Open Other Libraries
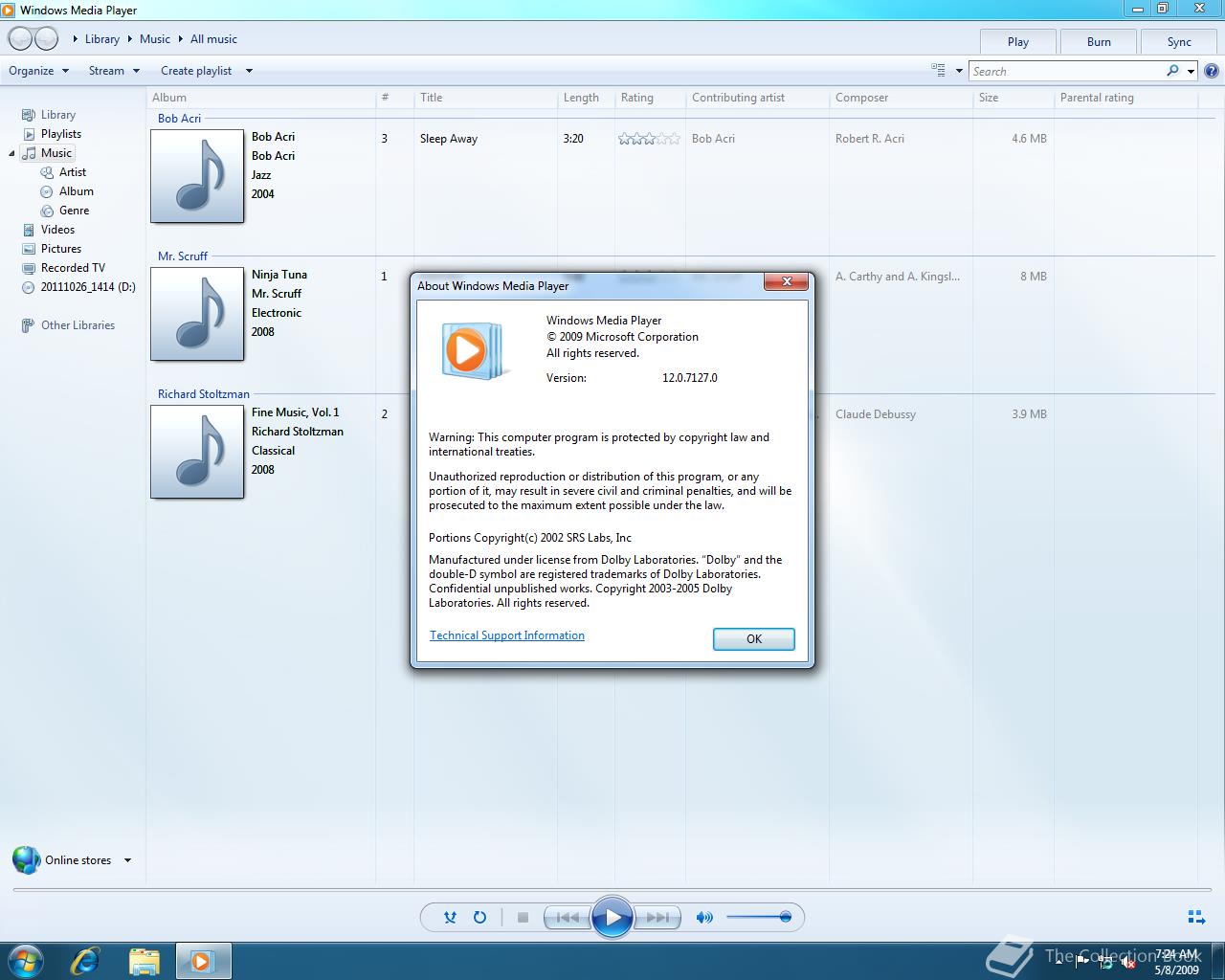 (x=78, y=325)
